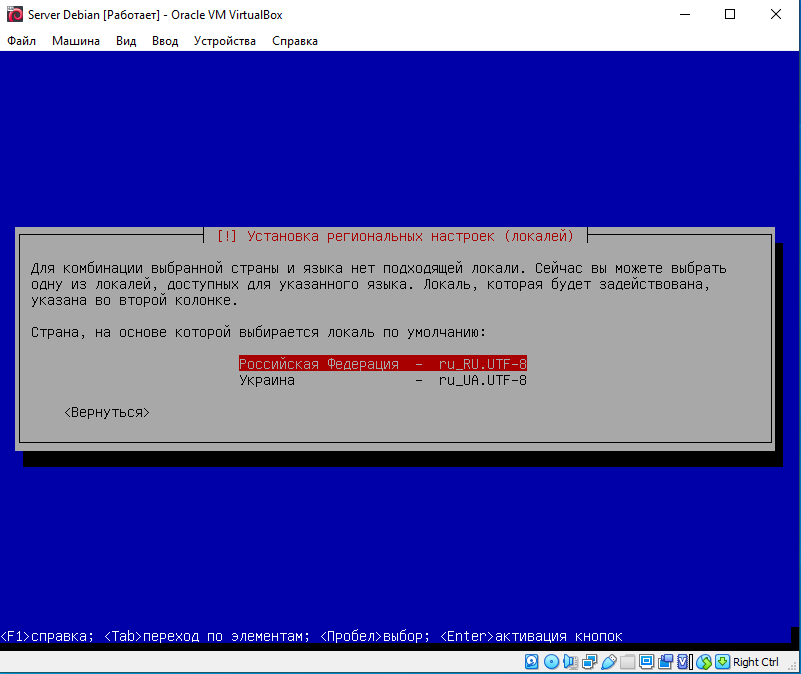
Task: Click the mouse integration globe icon
Action: tap(703, 662)
